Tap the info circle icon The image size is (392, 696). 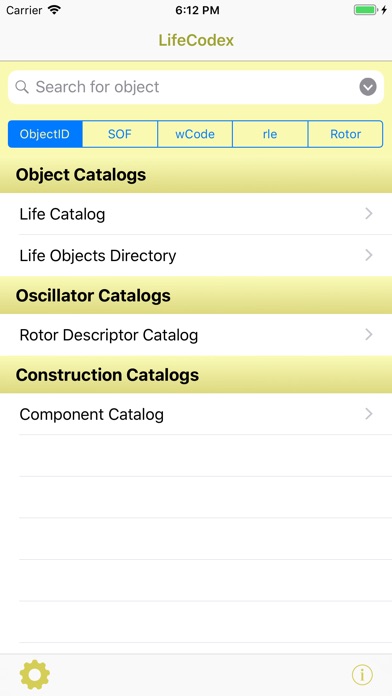click(x=362, y=675)
